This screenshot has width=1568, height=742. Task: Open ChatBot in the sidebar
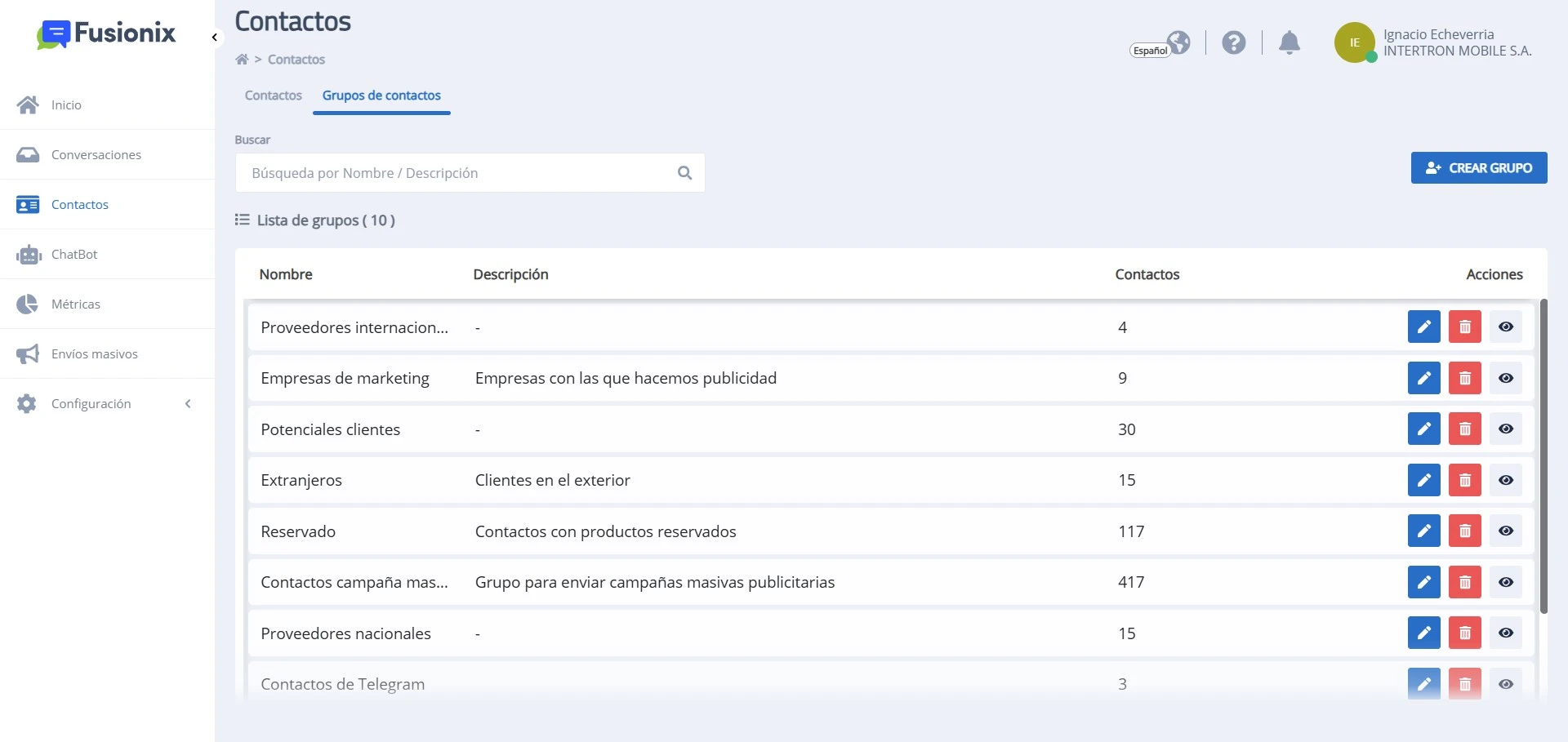pos(107,255)
